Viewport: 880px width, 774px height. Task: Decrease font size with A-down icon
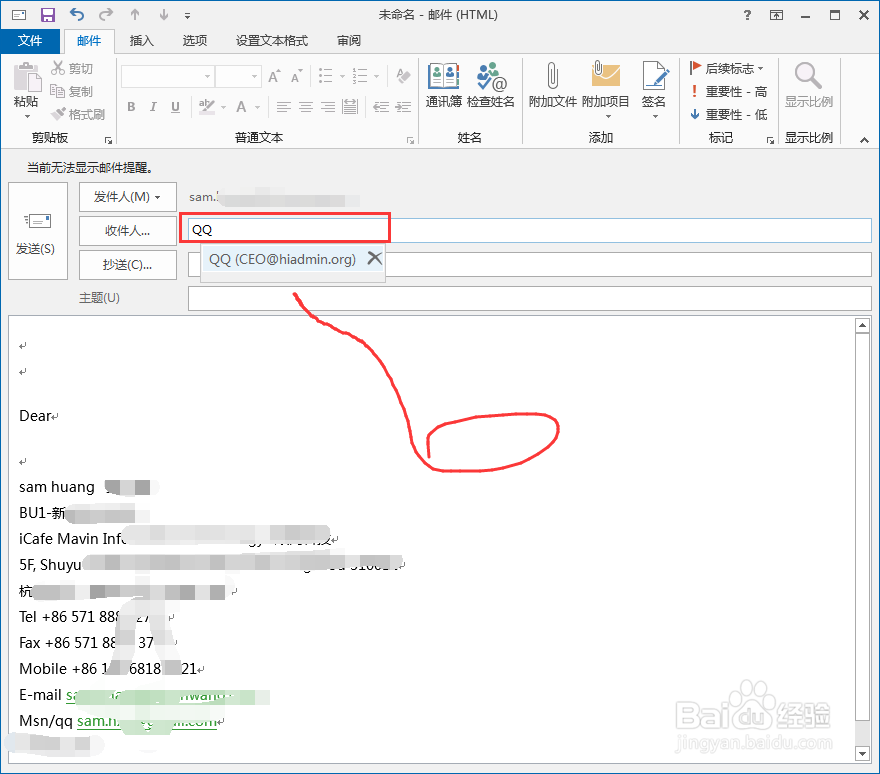(x=296, y=76)
